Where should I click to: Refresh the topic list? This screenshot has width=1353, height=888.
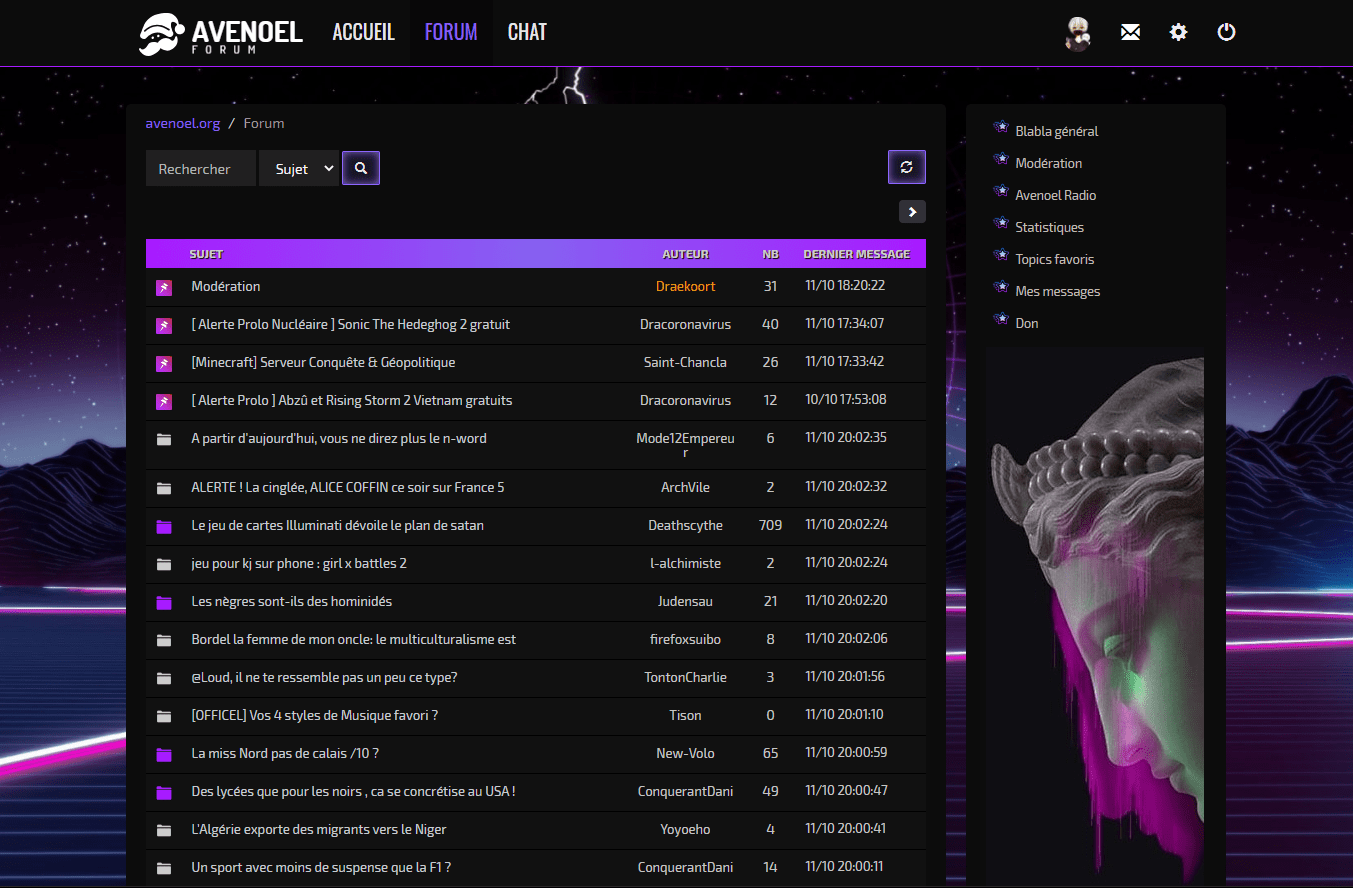coord(907,167)
